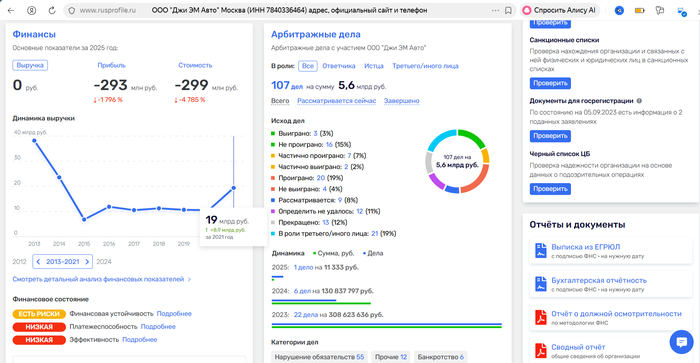
Task: Filter cases by role Все
Action: point(308,66)
